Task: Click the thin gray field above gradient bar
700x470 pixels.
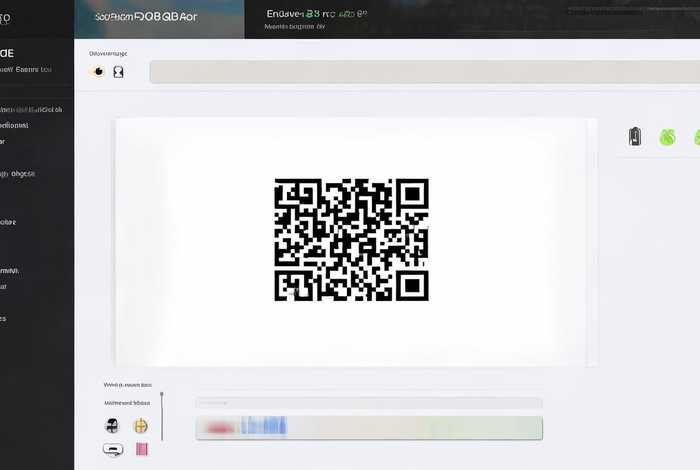Action: pos(369,403)
